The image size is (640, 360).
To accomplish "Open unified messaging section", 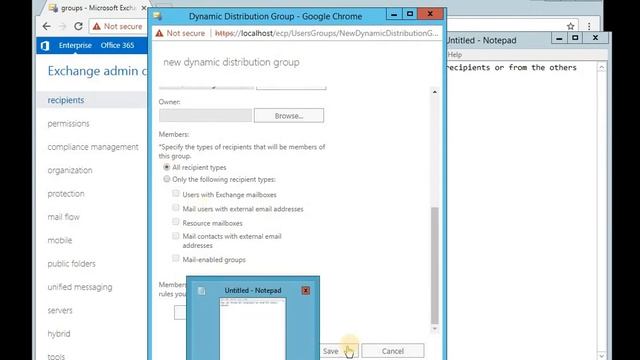I will pos(80,287).
